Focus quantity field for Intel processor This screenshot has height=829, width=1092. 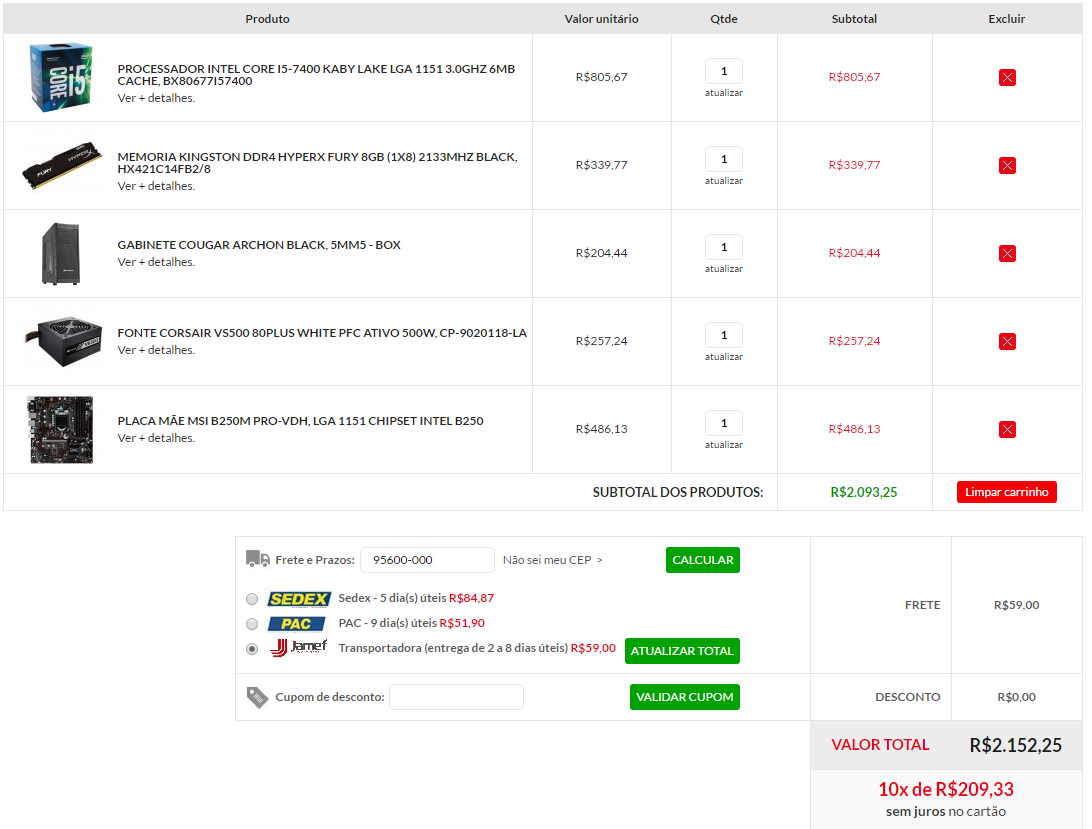(724, 71)
